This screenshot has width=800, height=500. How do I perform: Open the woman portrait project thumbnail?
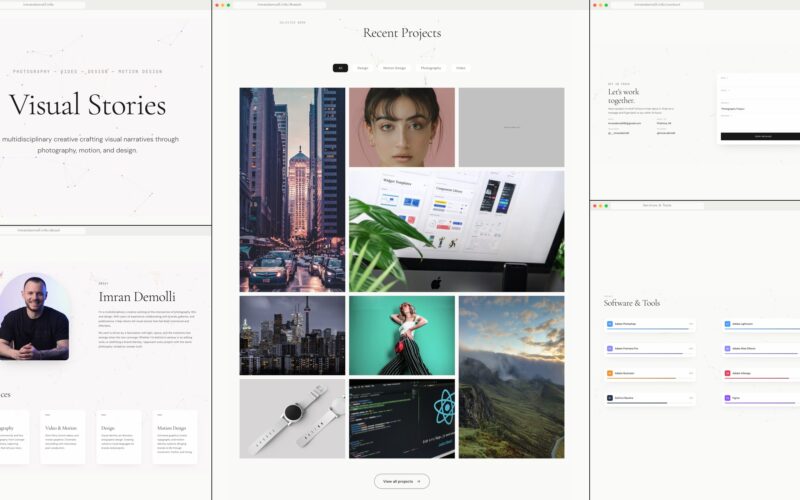401,127
